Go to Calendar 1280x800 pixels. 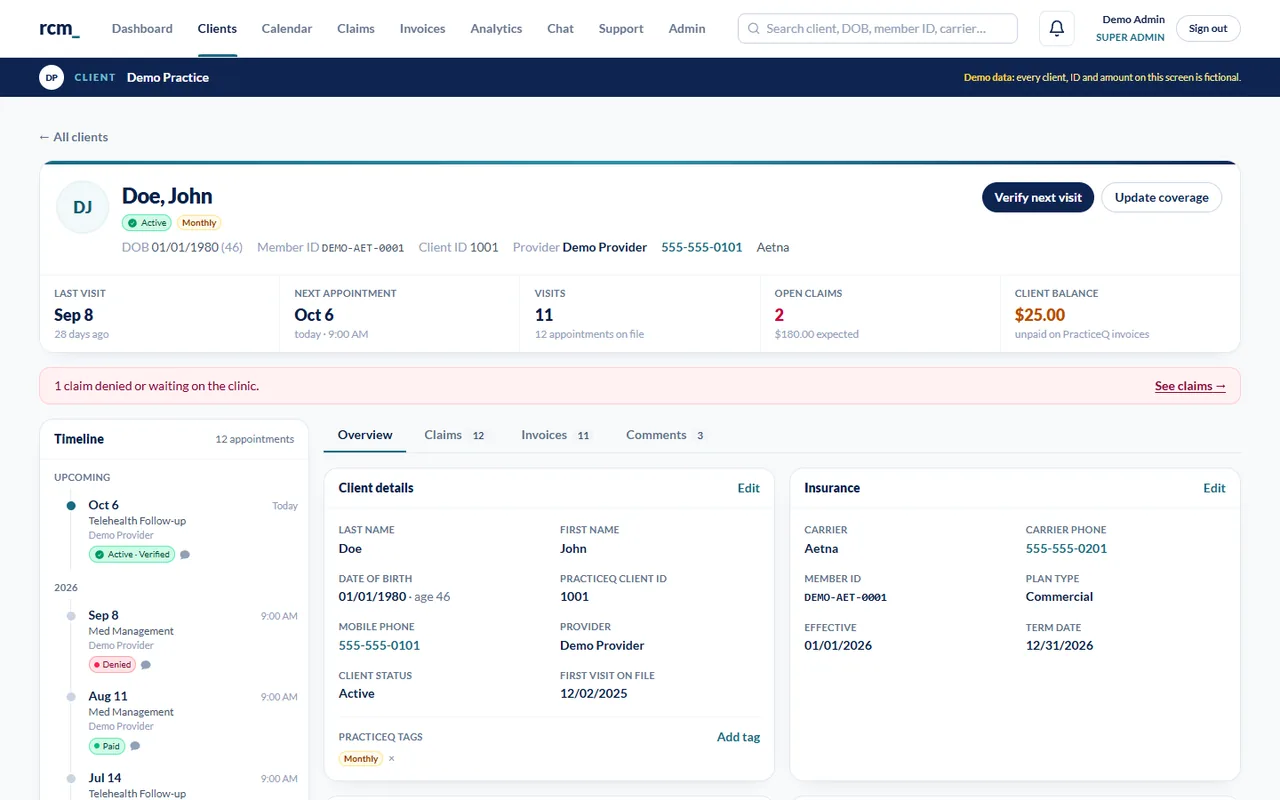(287, 28)
